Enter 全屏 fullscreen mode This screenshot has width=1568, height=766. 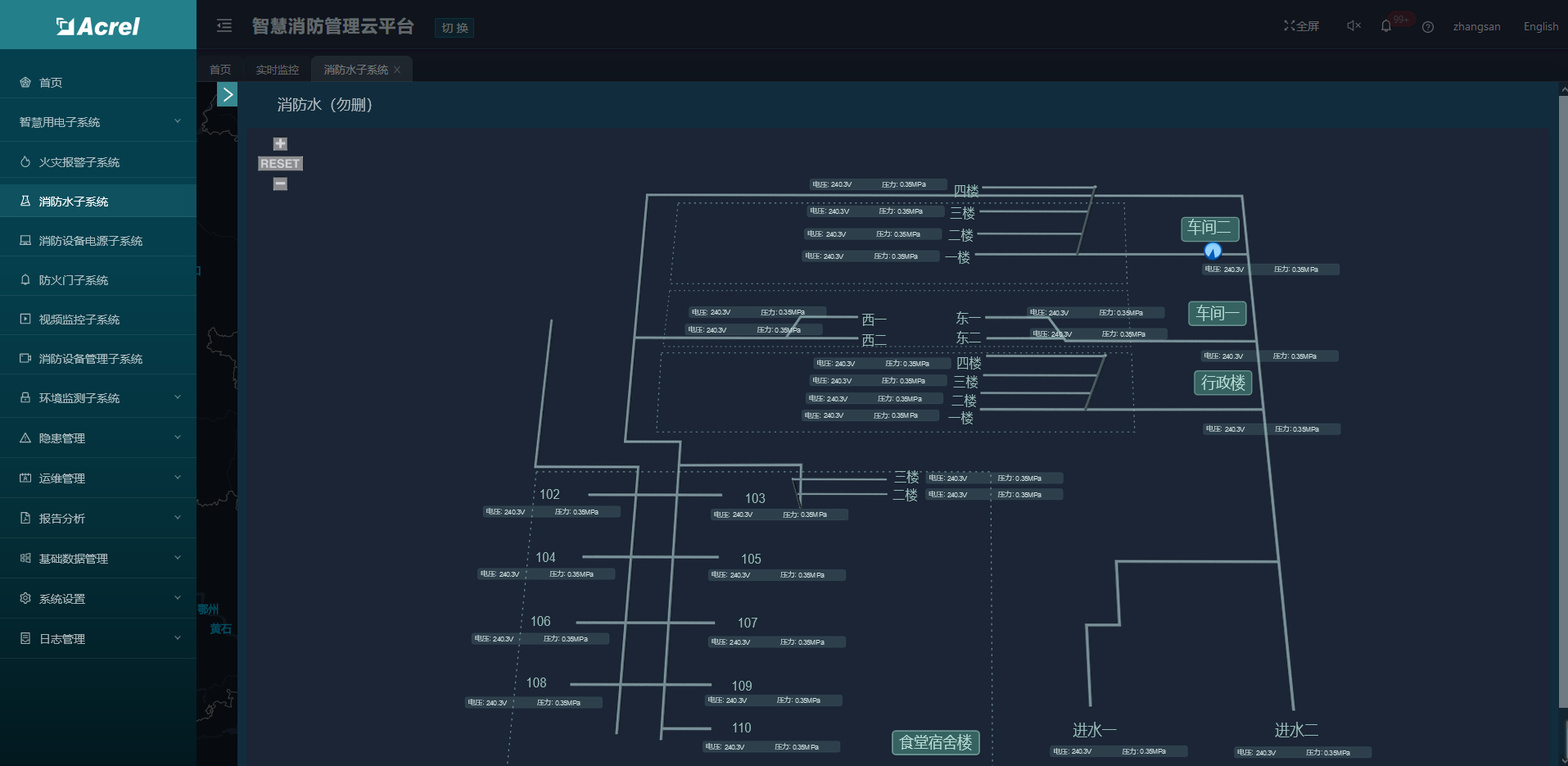click(x=1301, y=26)
